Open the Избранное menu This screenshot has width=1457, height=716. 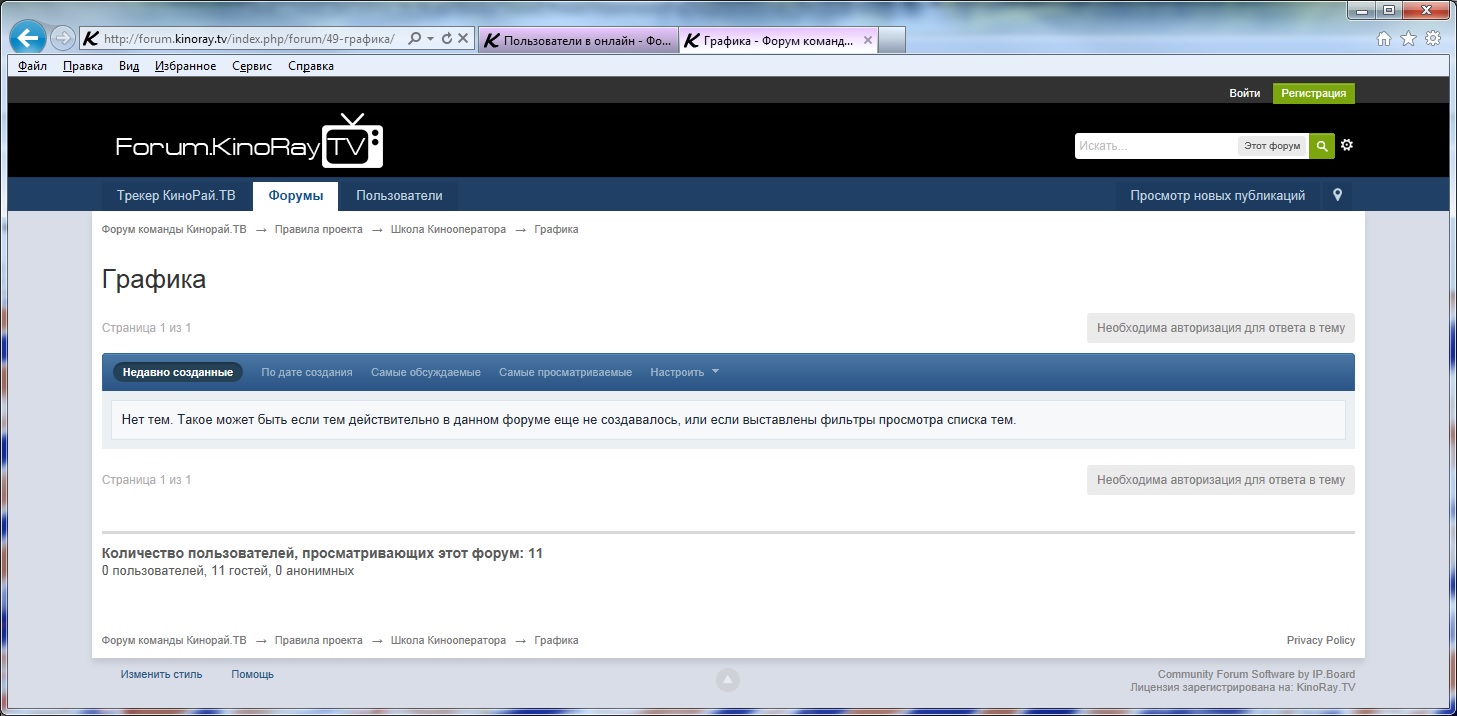(x=185, y=66)
